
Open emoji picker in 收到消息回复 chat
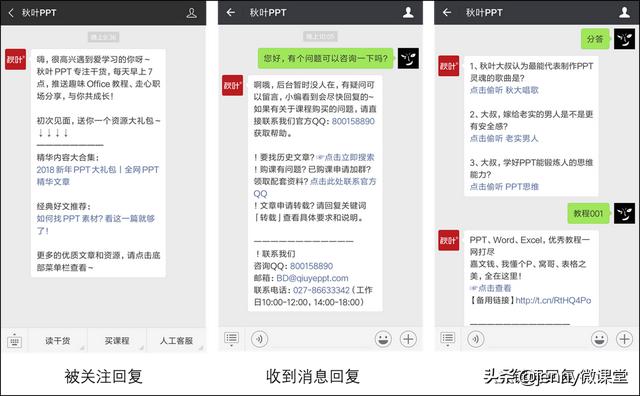(x=383, y=339)
